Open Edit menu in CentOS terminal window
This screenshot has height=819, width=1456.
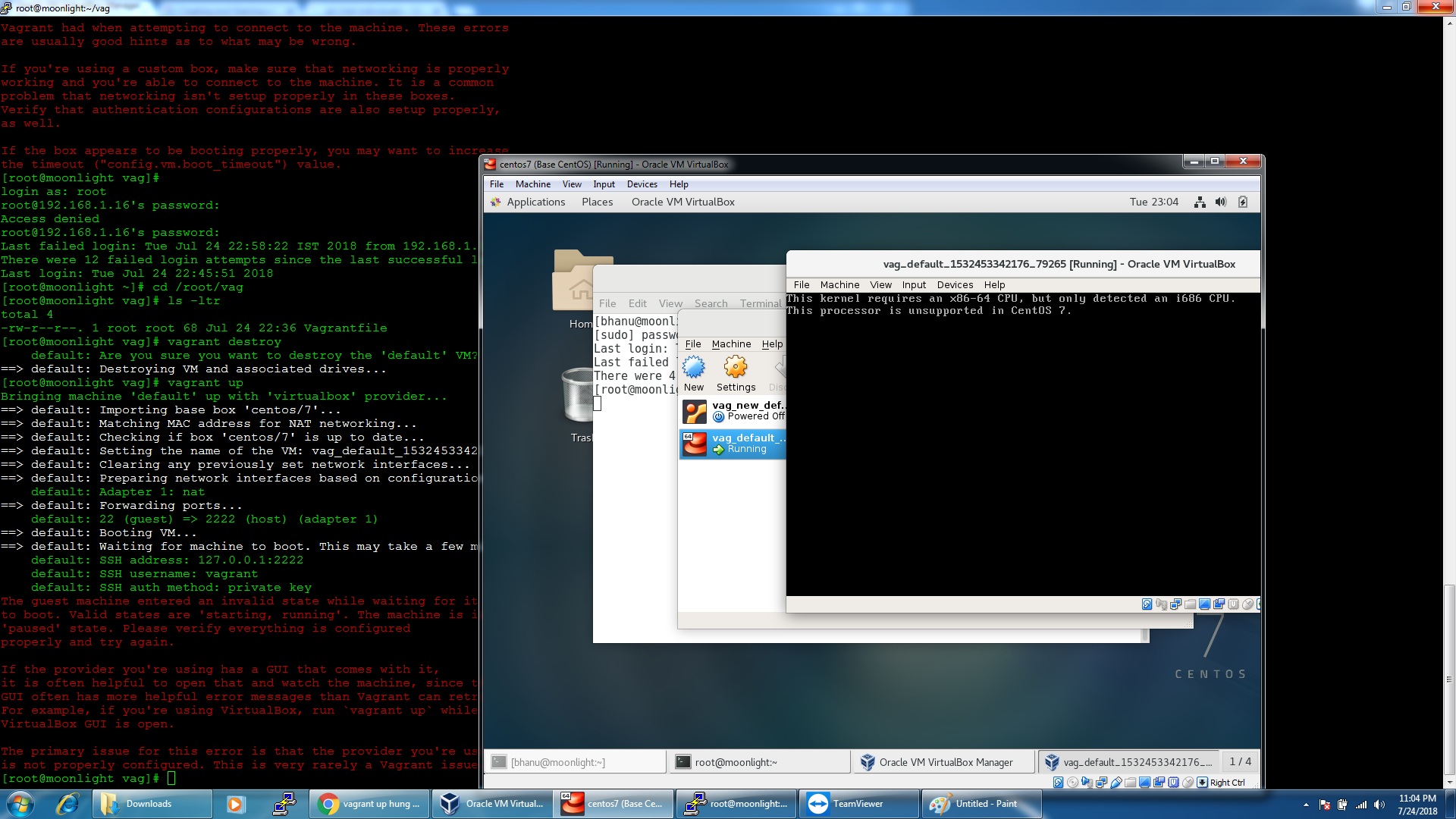[637, 303]
